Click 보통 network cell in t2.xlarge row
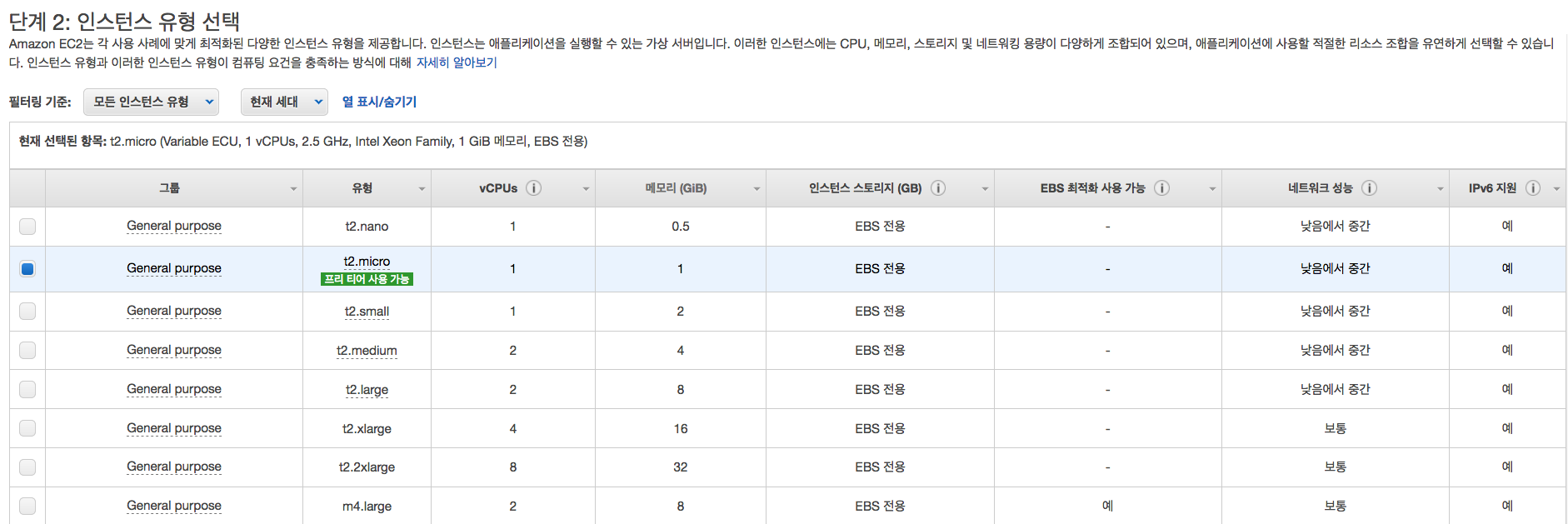The height and width of the screenshot is (524, 1568). coord(1336,428)
